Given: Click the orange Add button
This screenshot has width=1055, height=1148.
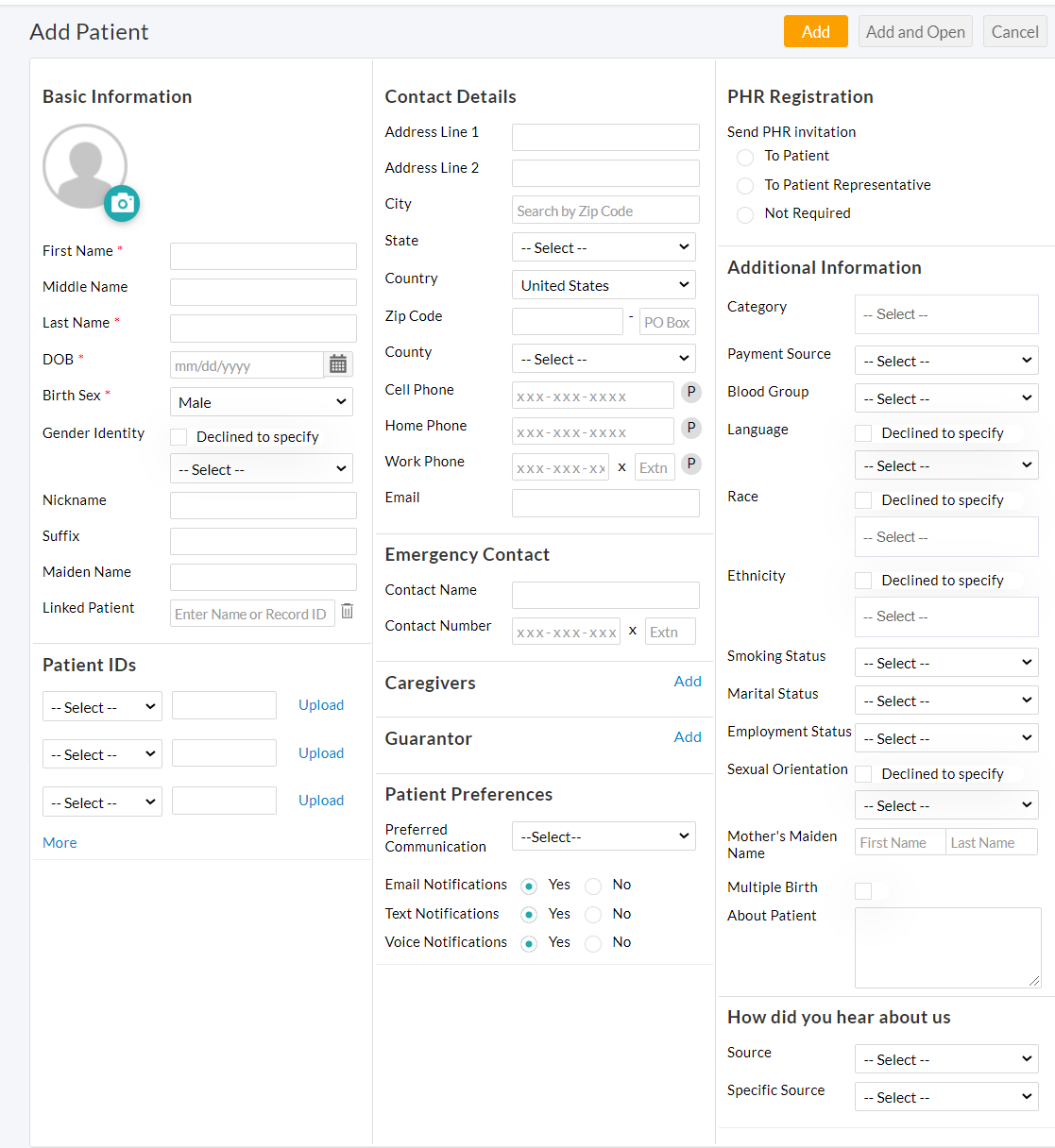Looking at the screenshot, I should pyautogui.click(x=815, y=32).
